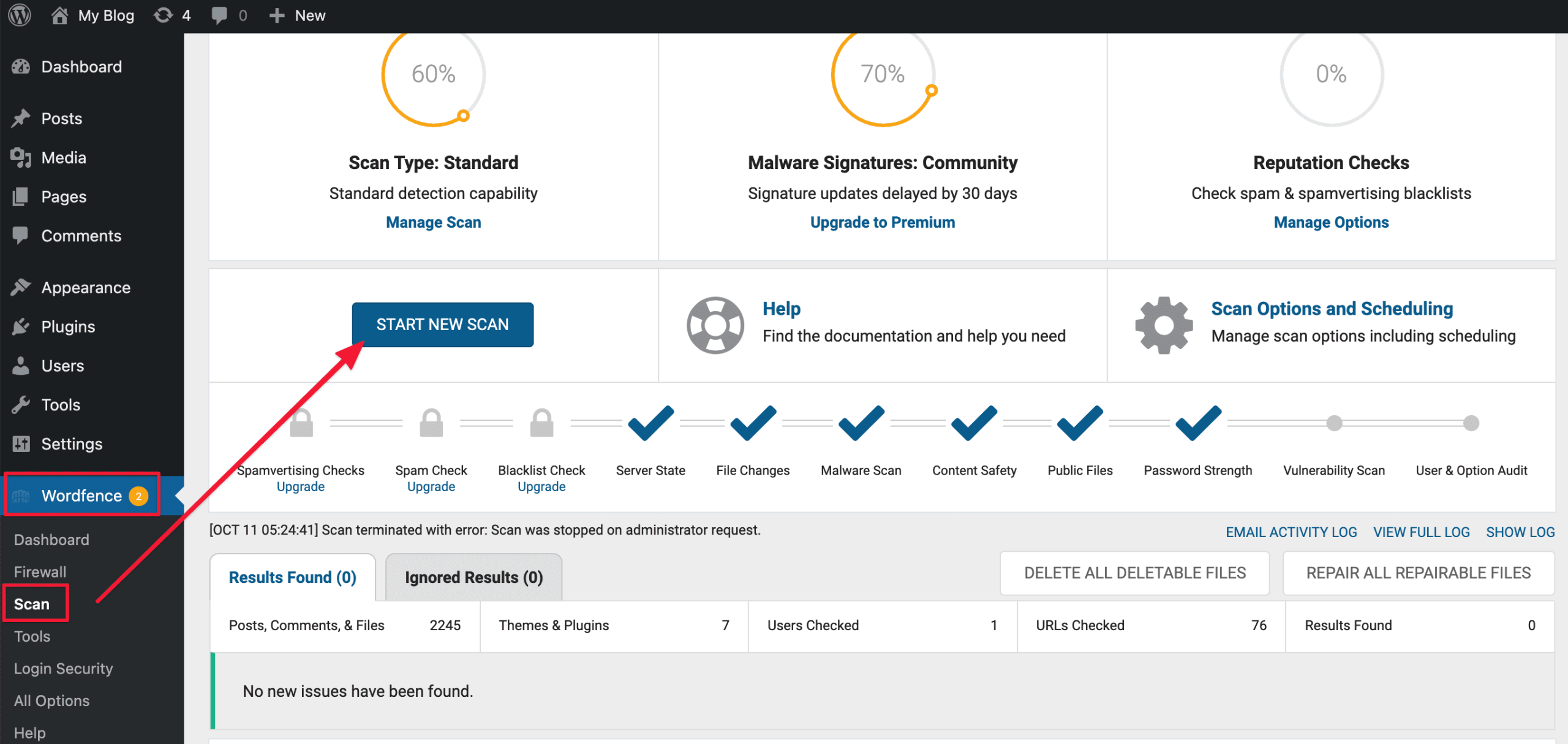Click the Blacklist Check padlock icon
1568x744 pixels.
541,423
